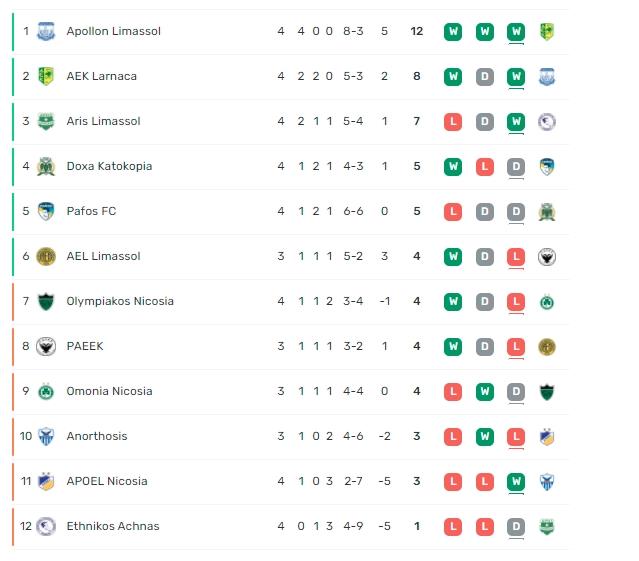Click the Apollon Limassol team crest
639x561 pixels.
(46, 31)
